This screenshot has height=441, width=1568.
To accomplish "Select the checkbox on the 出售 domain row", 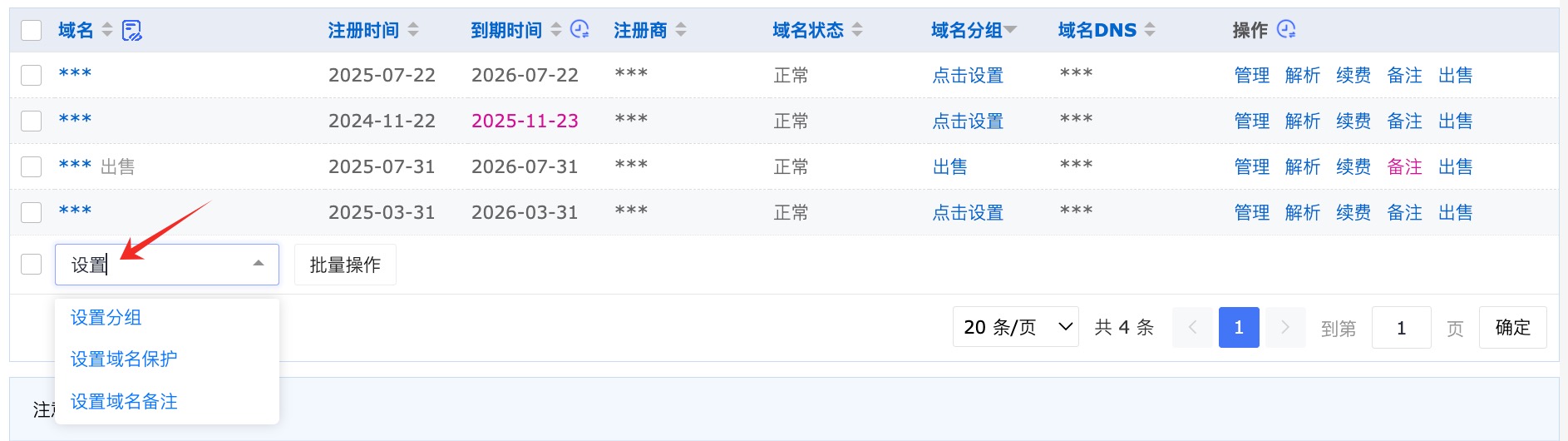I will [31, 167].
